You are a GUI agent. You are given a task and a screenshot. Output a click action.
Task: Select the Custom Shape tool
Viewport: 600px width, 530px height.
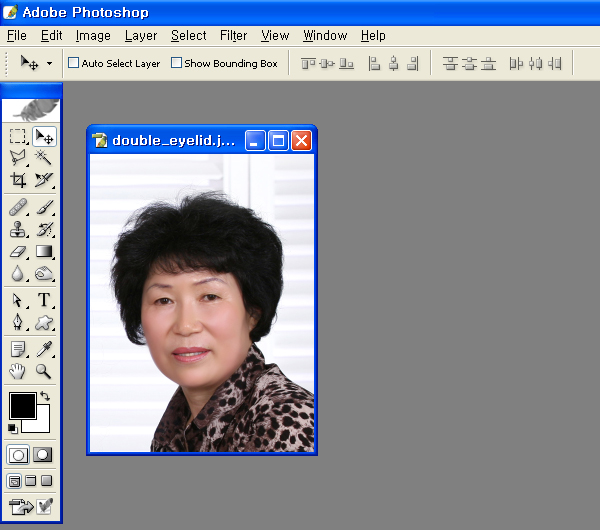[44, 322]
